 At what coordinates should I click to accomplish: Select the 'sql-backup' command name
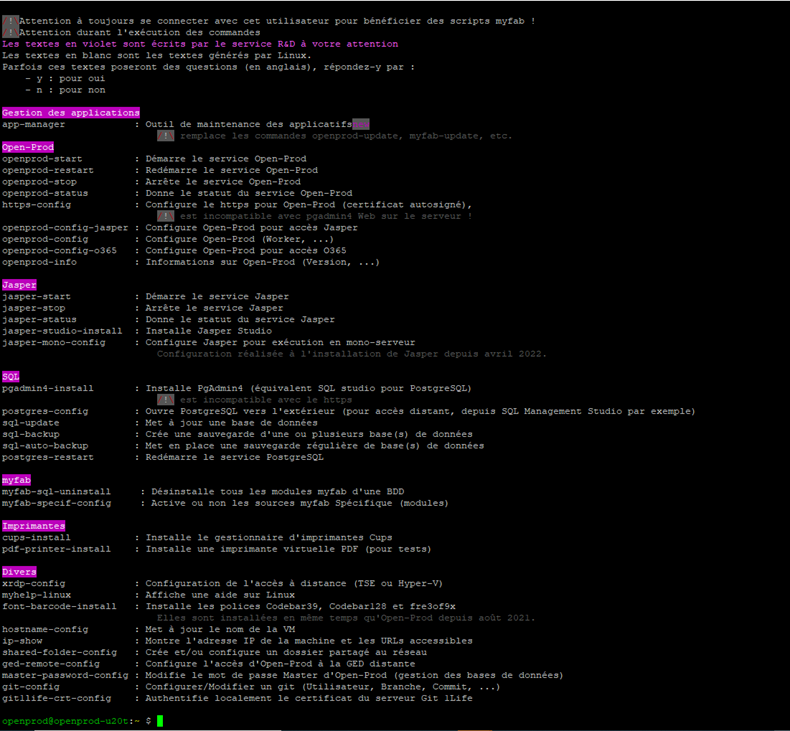pos(30,434)
